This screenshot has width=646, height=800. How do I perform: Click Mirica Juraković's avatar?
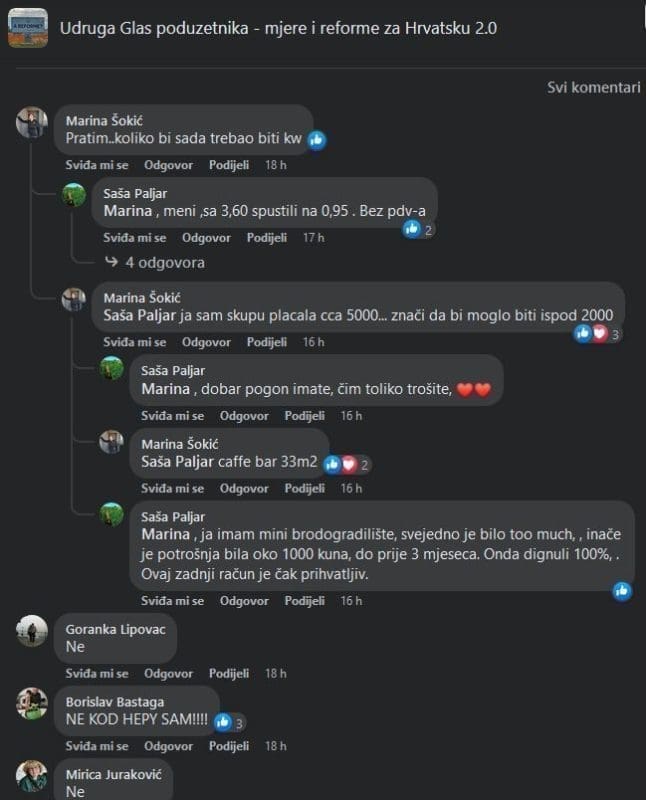pyautogui.click(x=32, y=776)
